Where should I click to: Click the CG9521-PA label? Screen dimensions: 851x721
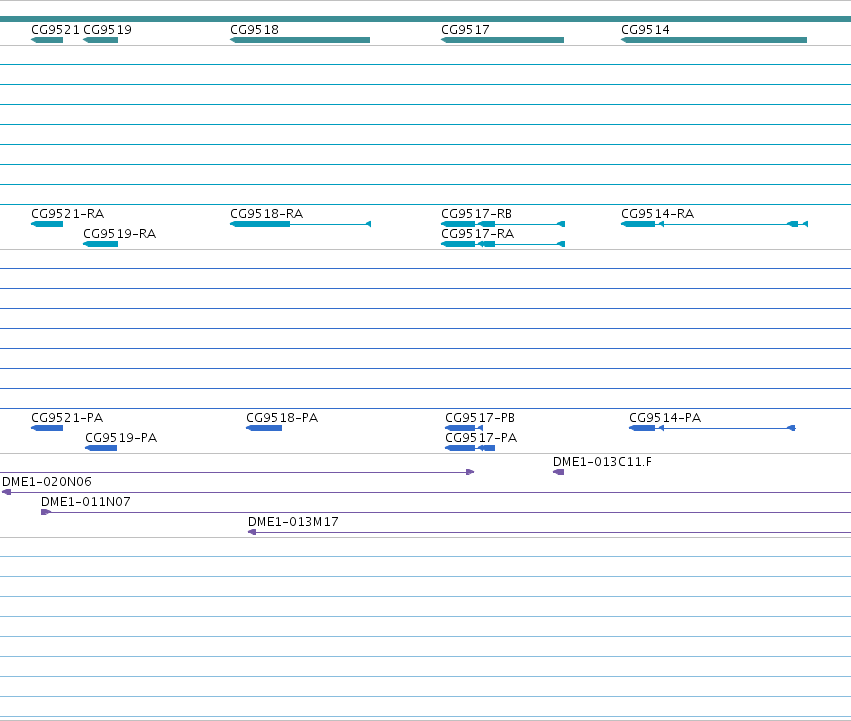point(67,418)
